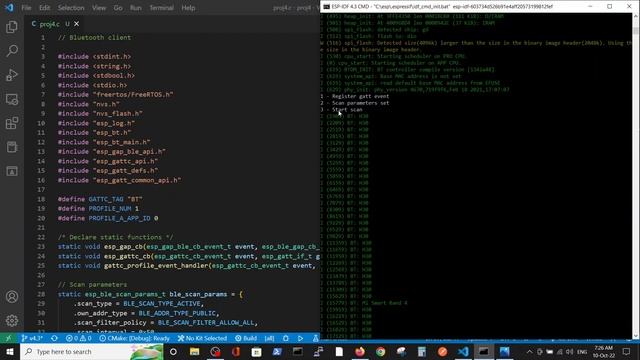
Task: Click the debug bug icon in status bar
Action: (x=286, y=338)
